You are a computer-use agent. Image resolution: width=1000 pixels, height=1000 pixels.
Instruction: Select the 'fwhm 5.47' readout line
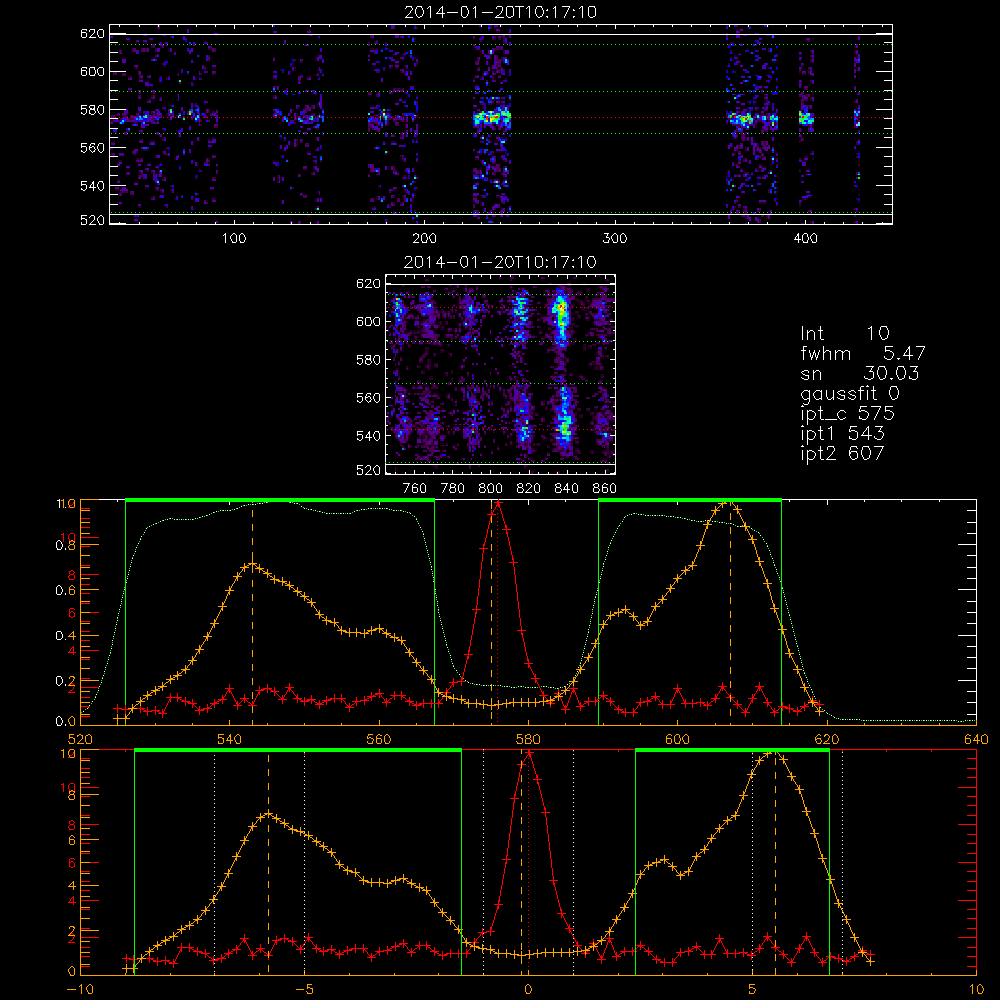[x=862, y=353]
